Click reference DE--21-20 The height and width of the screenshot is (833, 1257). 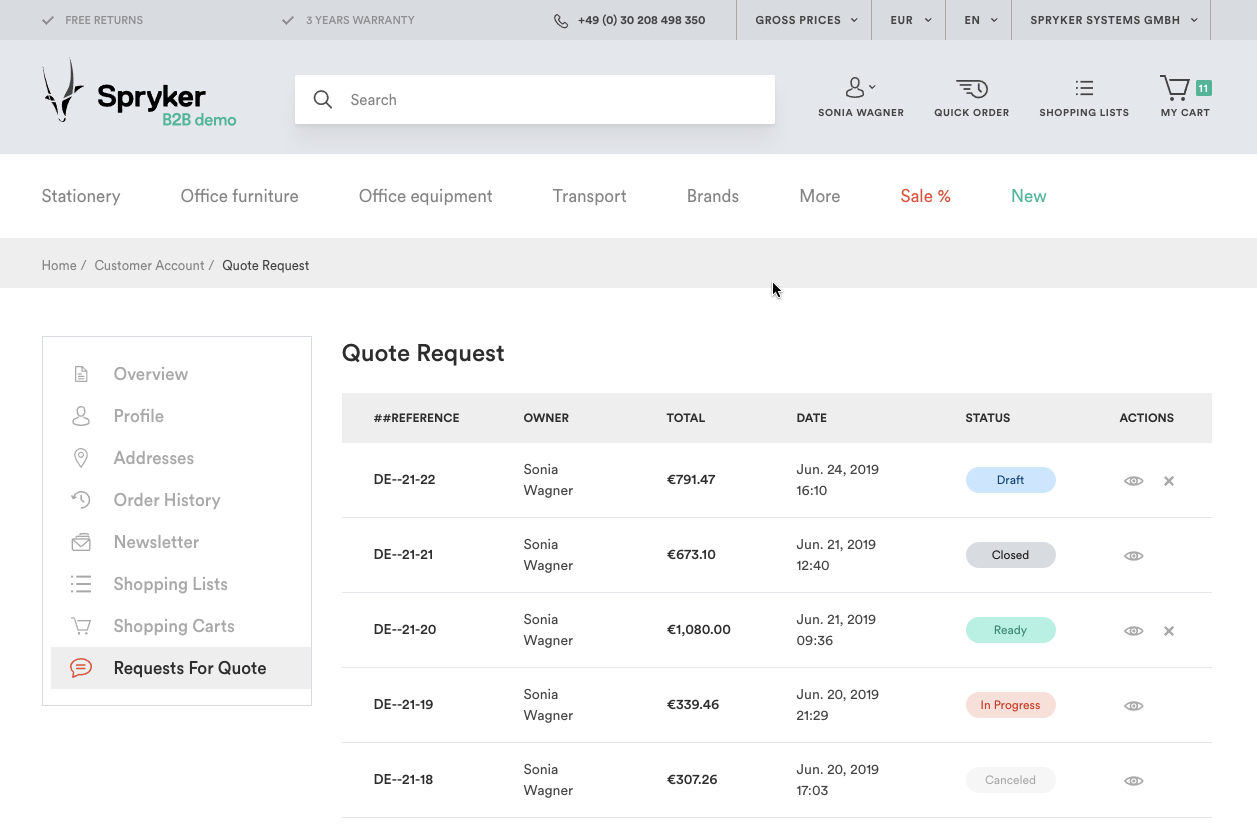[404, 629]
